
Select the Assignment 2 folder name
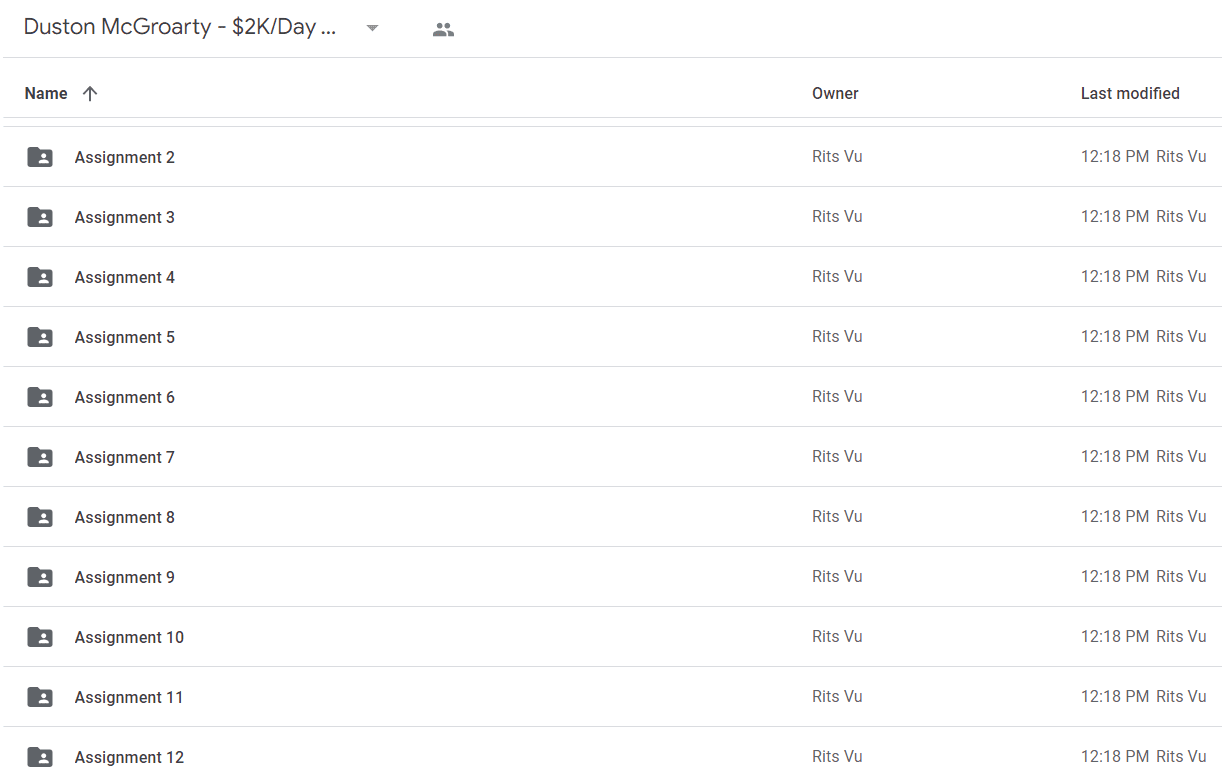point(125,157)
